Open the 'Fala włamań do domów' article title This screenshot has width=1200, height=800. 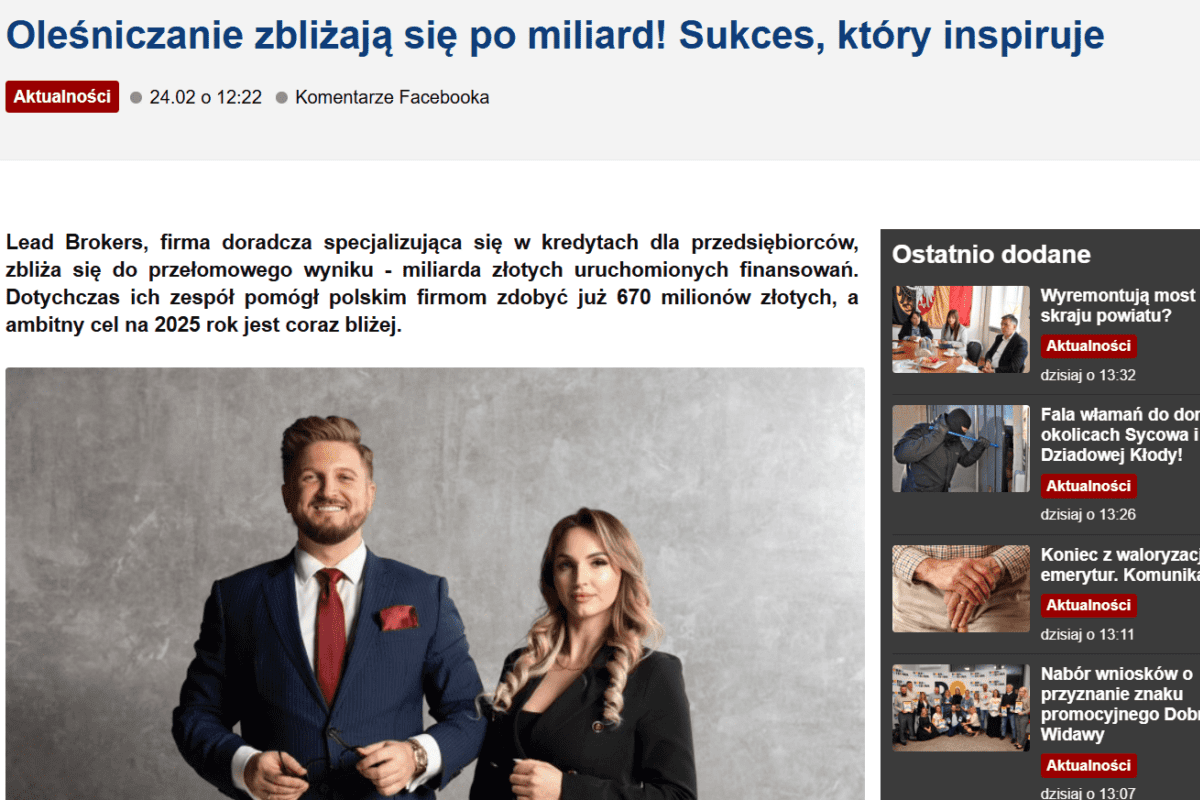[1120, 434]
